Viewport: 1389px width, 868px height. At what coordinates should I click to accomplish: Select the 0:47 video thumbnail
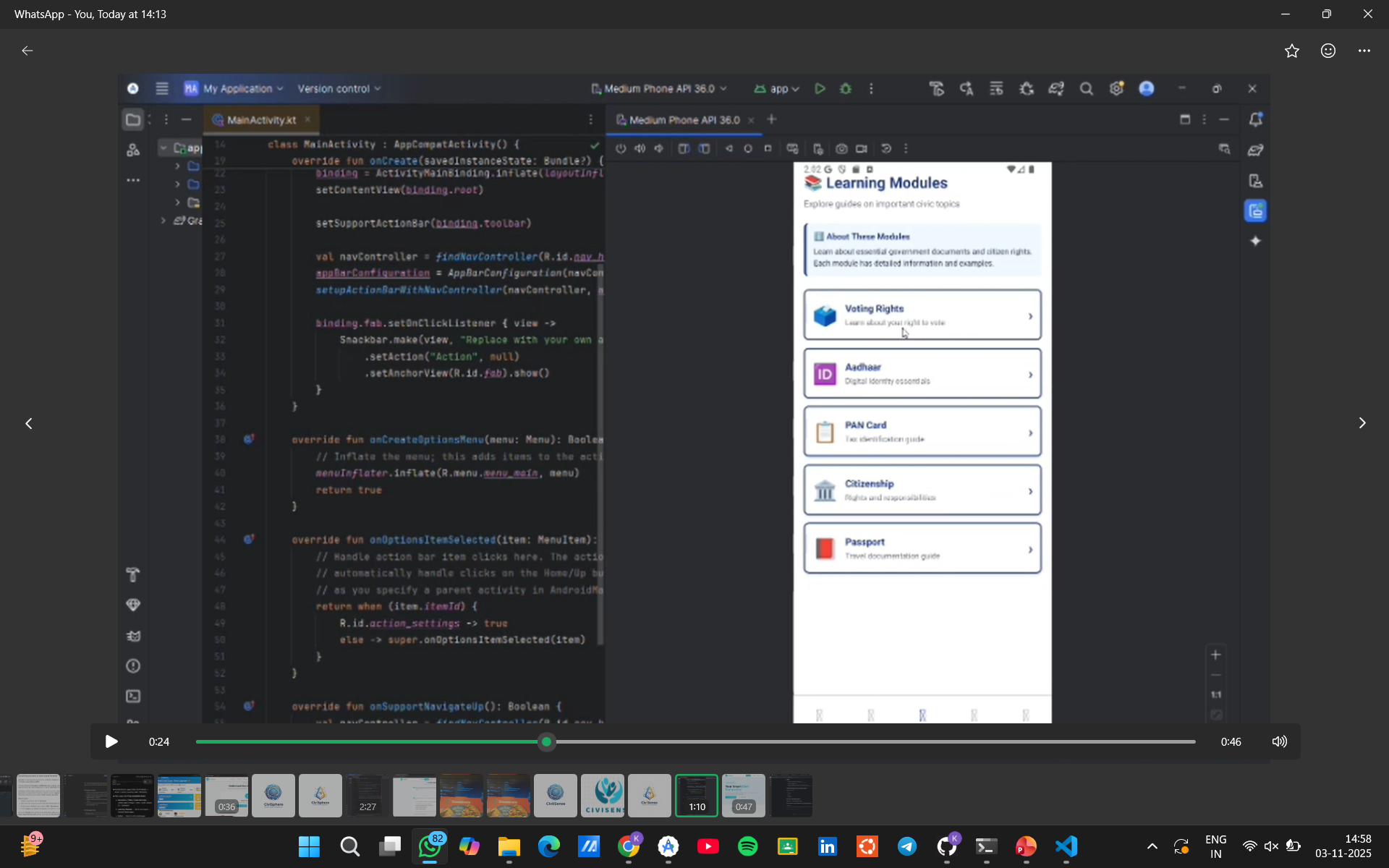pyautogui.click(x=743, y=796)
